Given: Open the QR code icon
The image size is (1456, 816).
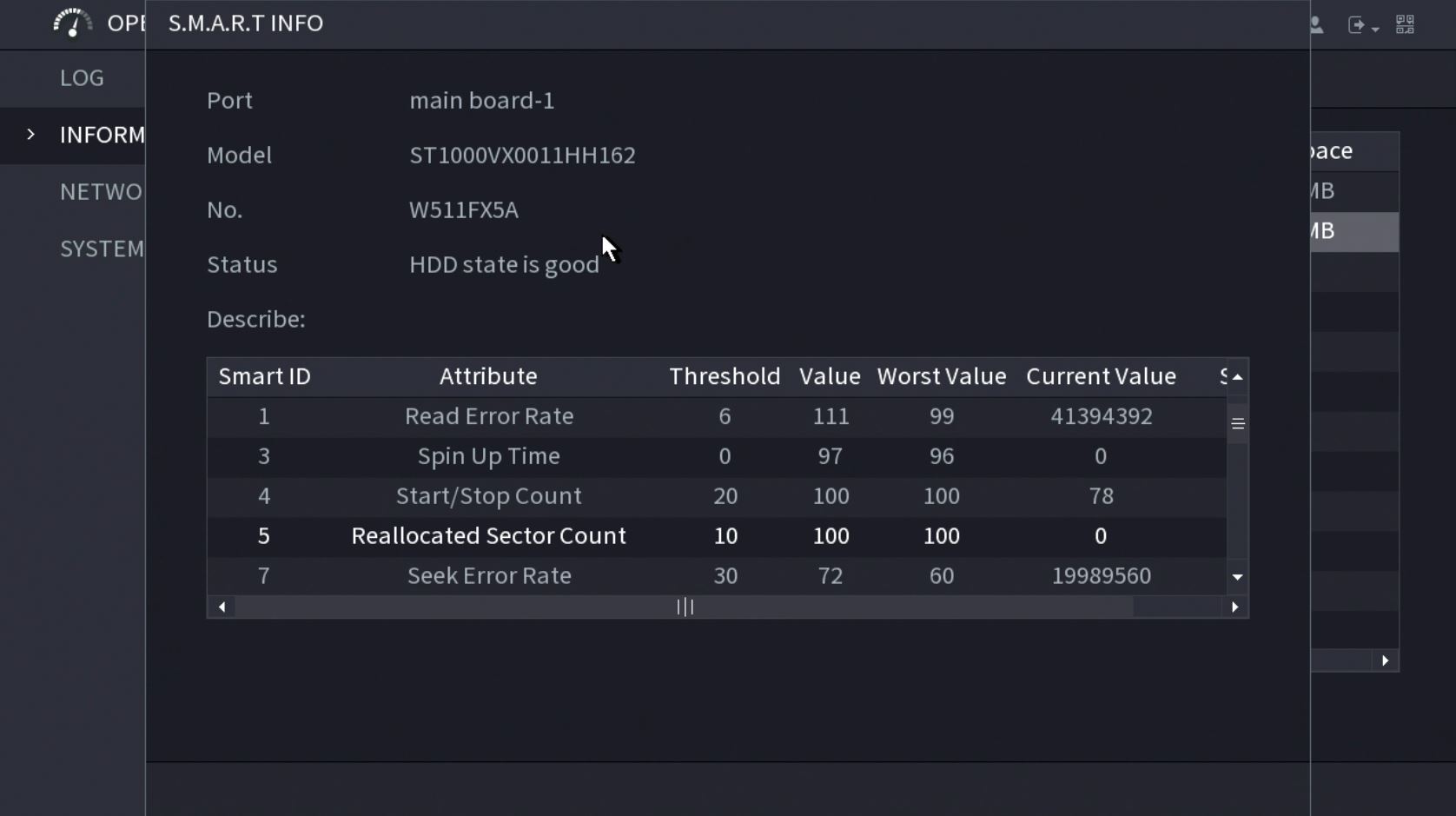Looking at the screenshot, I should coord(1405,24).
